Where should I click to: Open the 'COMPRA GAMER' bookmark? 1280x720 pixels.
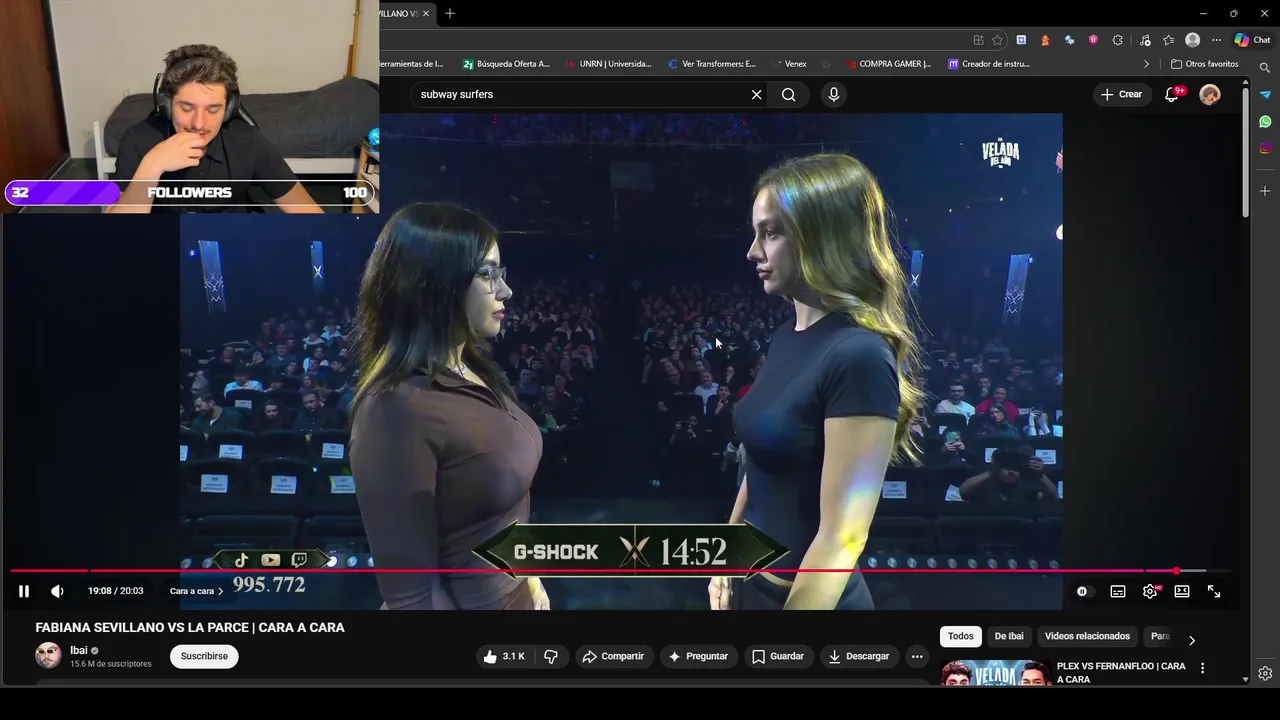pyautogui.click(x=887, y=64)
